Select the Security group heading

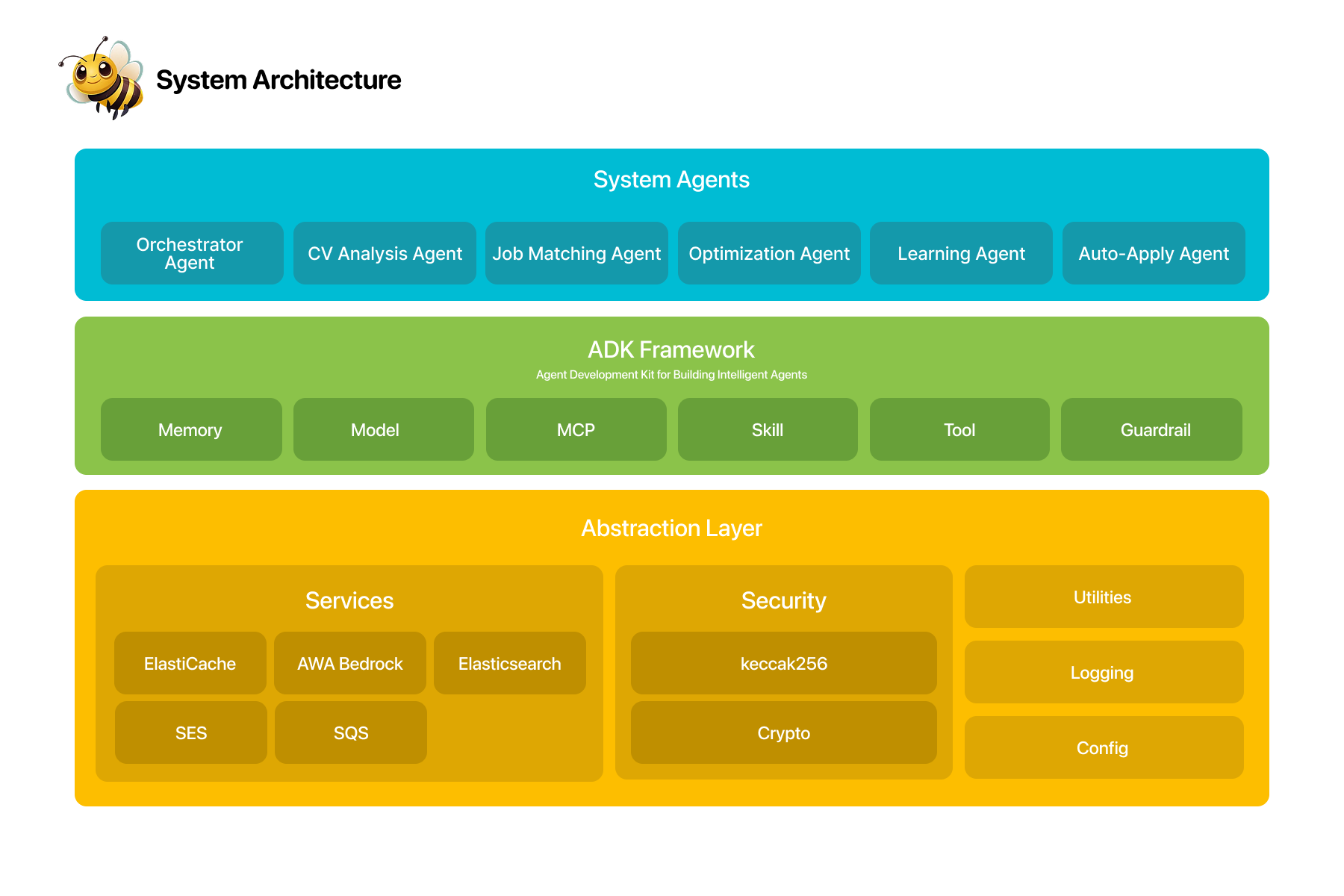tap(783, 600)
